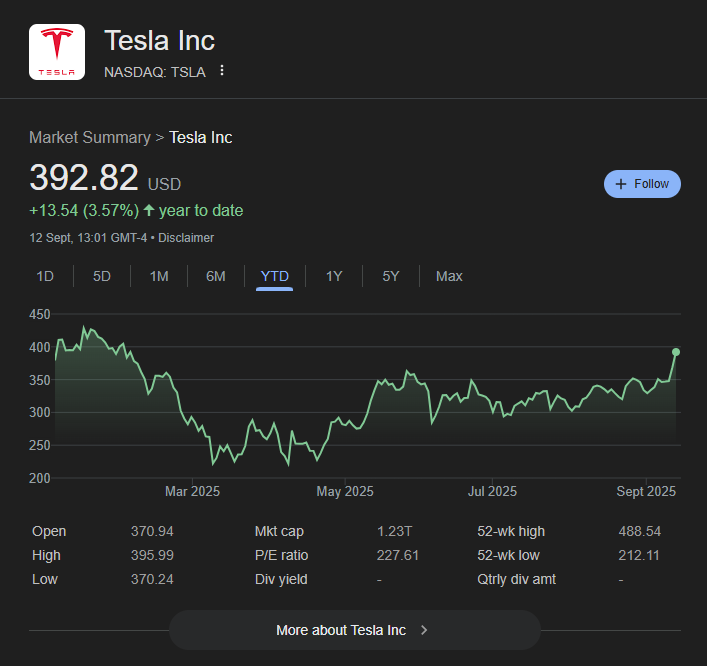Click the chevron beside More about Tesla
This screenshot has height=666, width=707.
pyautogui.click(x=424, y=630)
